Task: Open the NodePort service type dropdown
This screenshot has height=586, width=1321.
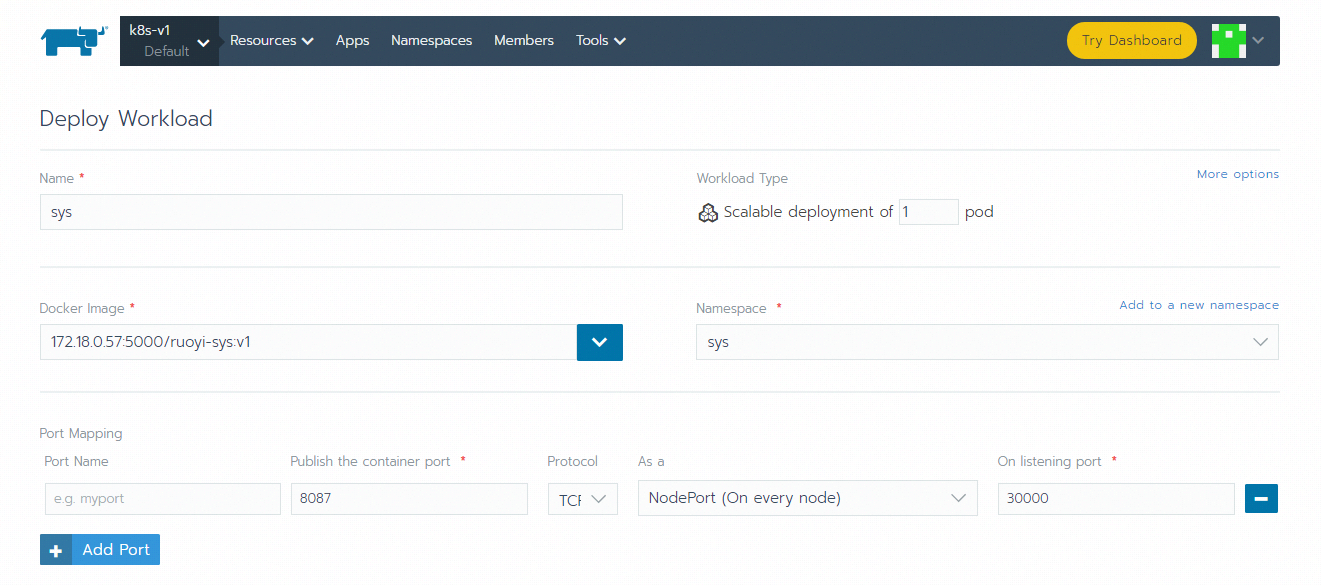Action: [807, 498]
